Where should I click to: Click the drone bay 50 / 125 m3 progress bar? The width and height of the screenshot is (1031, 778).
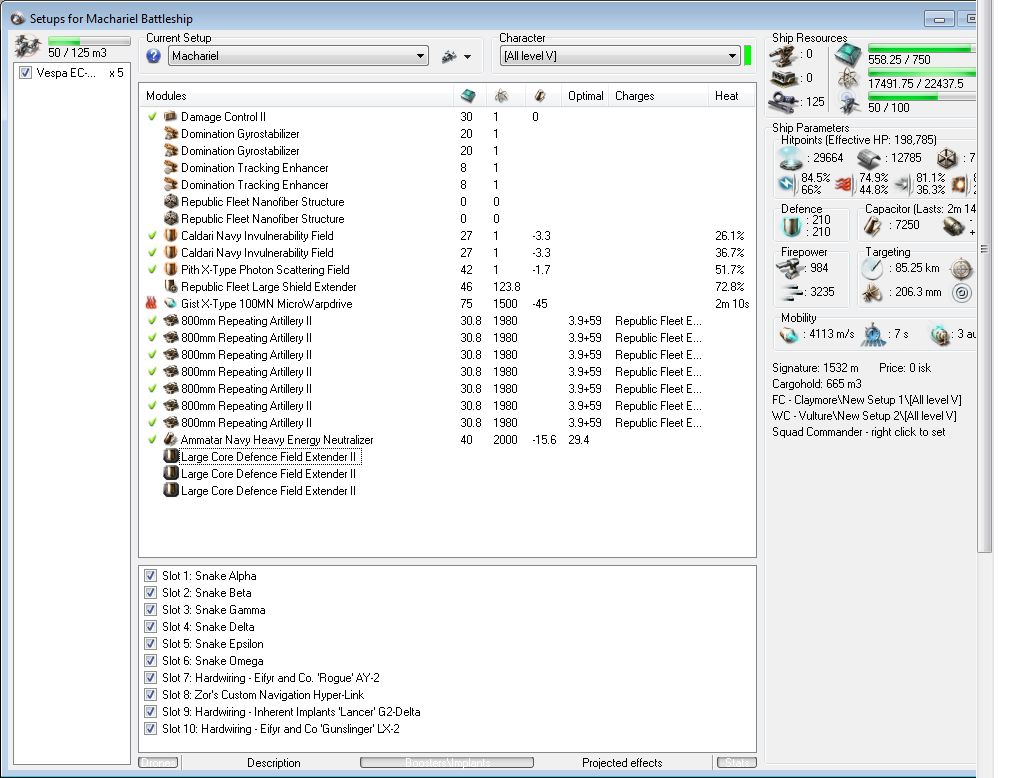(89, 41)
